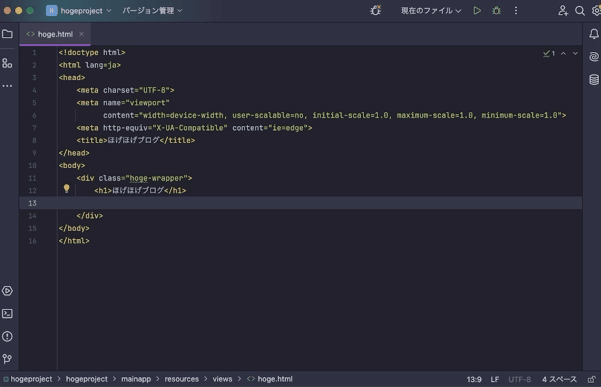Click the closing </html> tag
This screenshot has width=601, height=387.
coord(74,241)
